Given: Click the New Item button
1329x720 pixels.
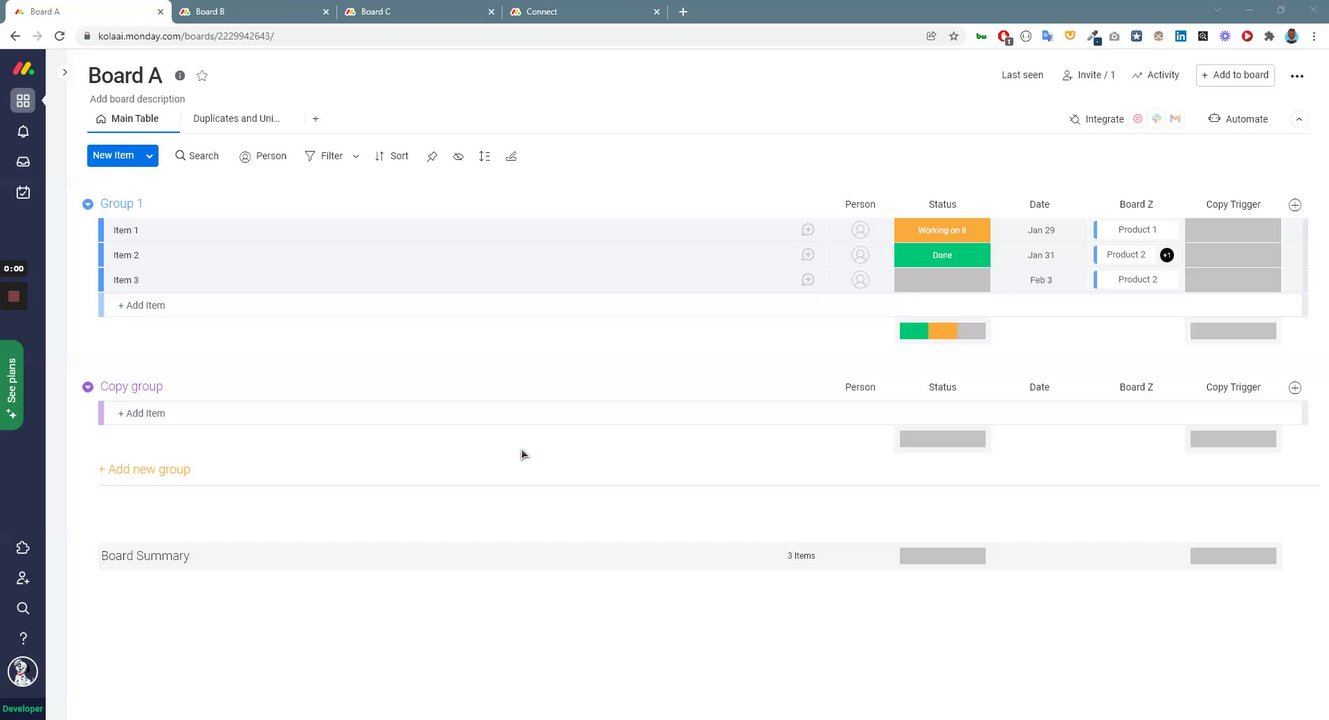Looking at the screenshot, I should click(x=114, y=156).
